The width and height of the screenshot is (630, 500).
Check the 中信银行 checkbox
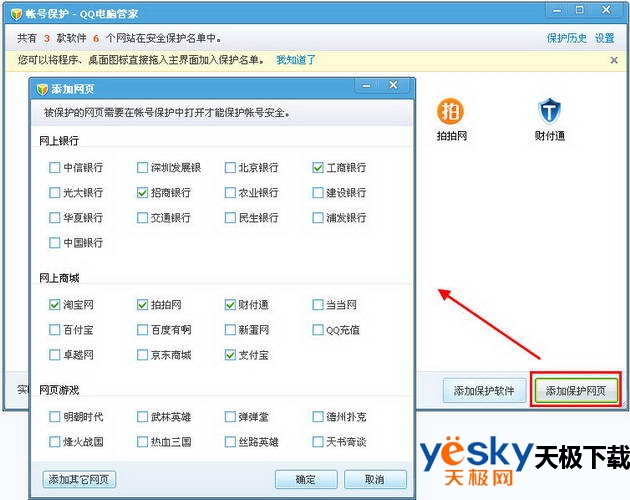point(54,167)
